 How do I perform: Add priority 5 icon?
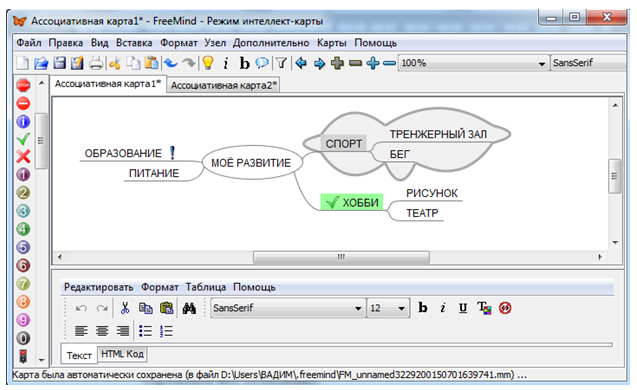pos(23,247)
